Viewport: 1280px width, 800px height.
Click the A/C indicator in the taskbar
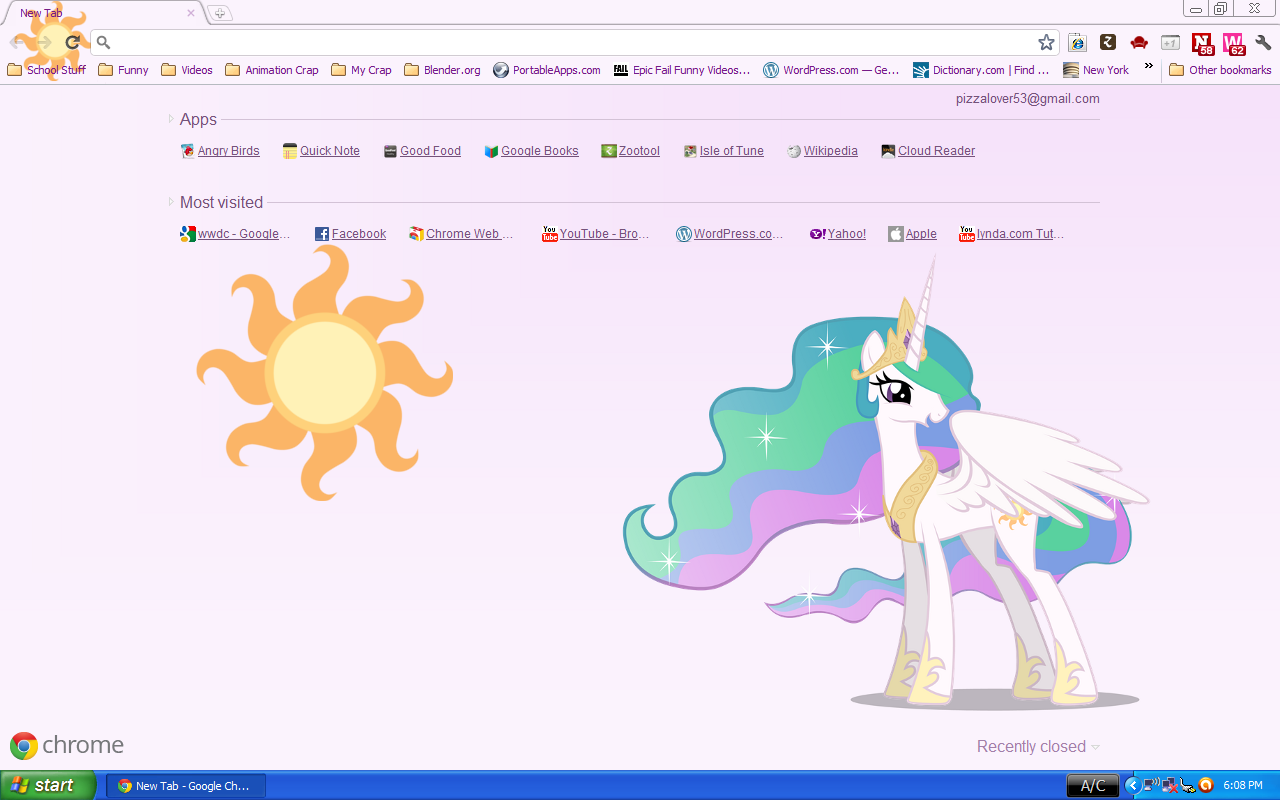[1093, 786]
